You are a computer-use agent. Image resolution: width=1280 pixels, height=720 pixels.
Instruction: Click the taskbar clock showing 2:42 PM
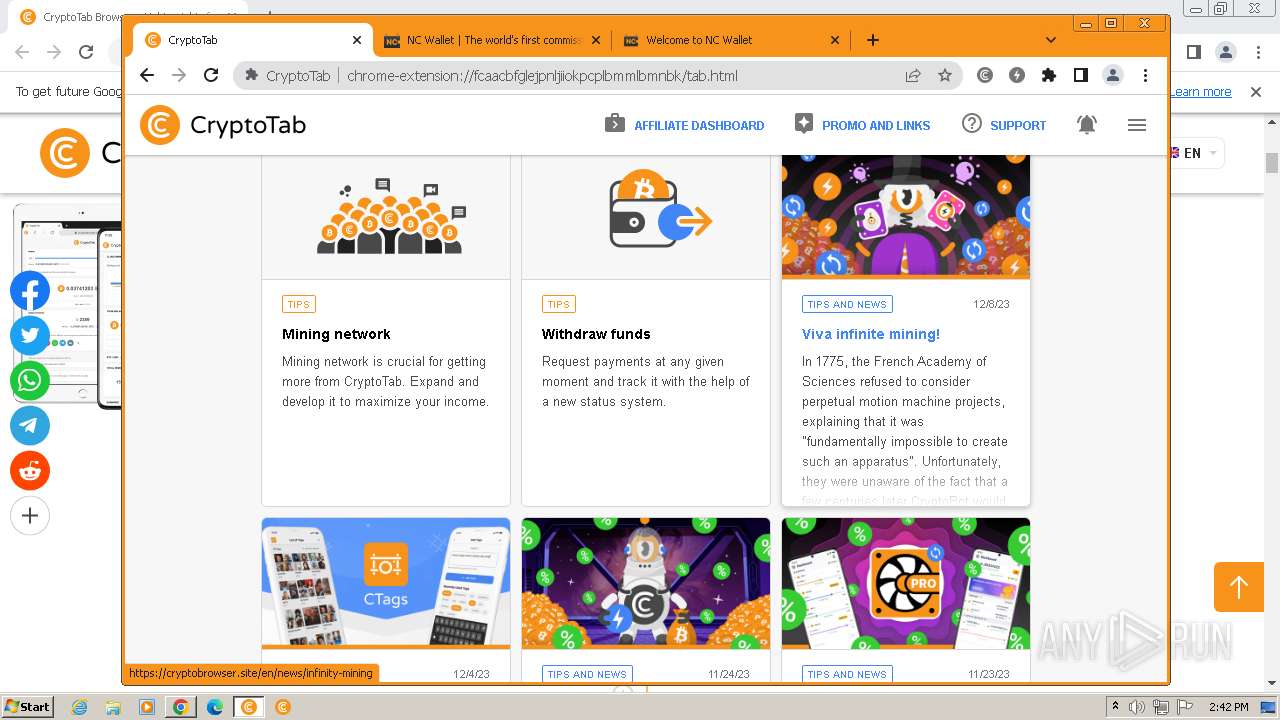click(x=1228, y=707)
